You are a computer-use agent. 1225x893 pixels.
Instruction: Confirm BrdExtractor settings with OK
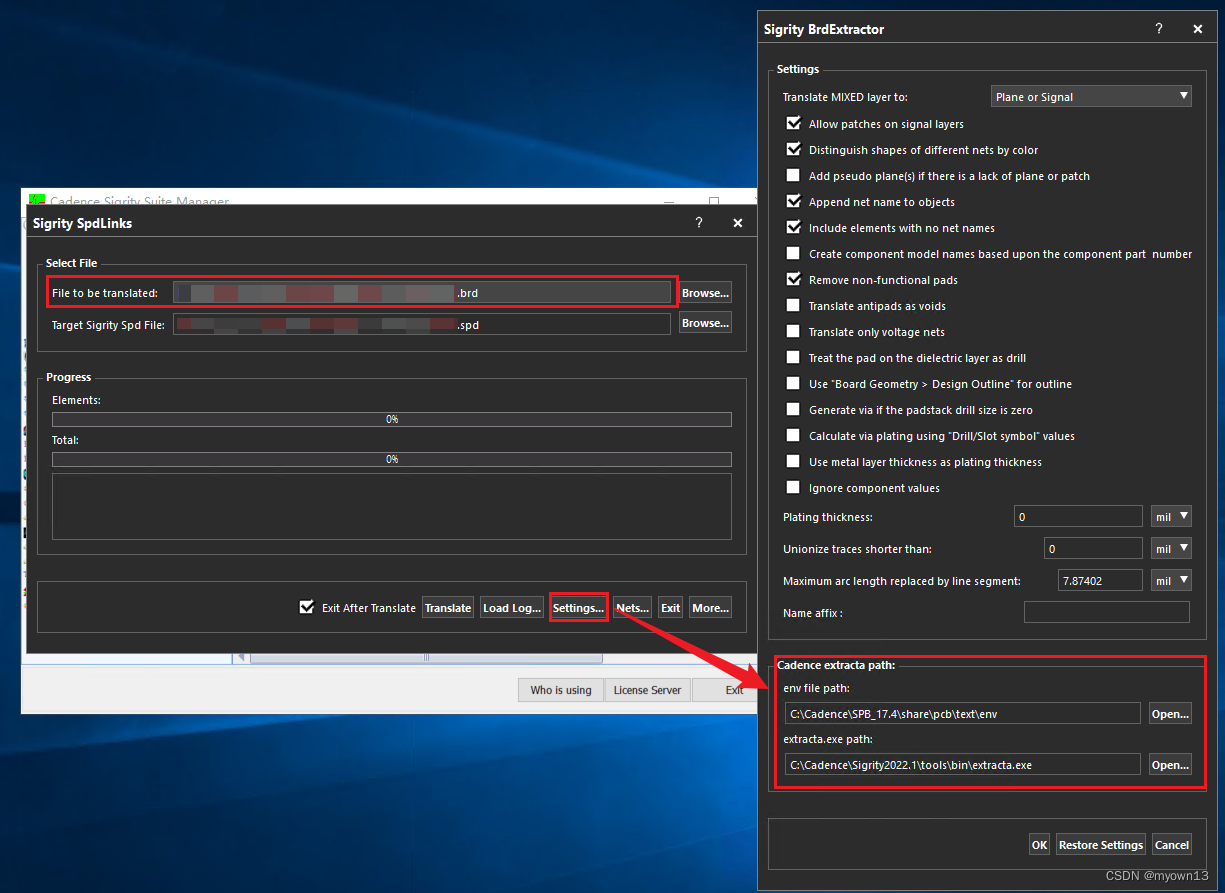[x=1040, y=844]
